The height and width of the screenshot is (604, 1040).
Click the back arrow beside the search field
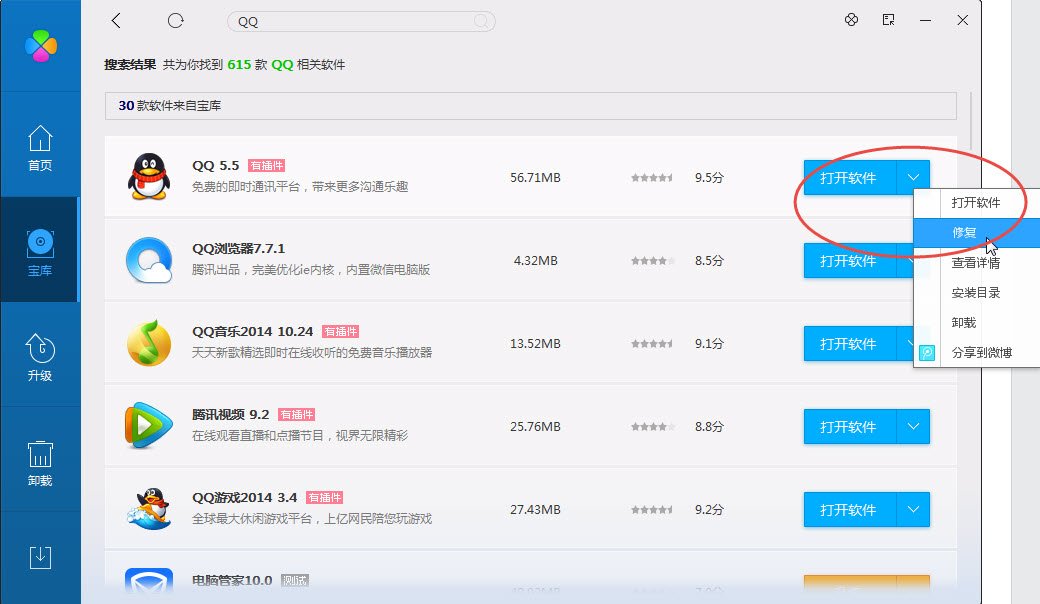(116, 20)
